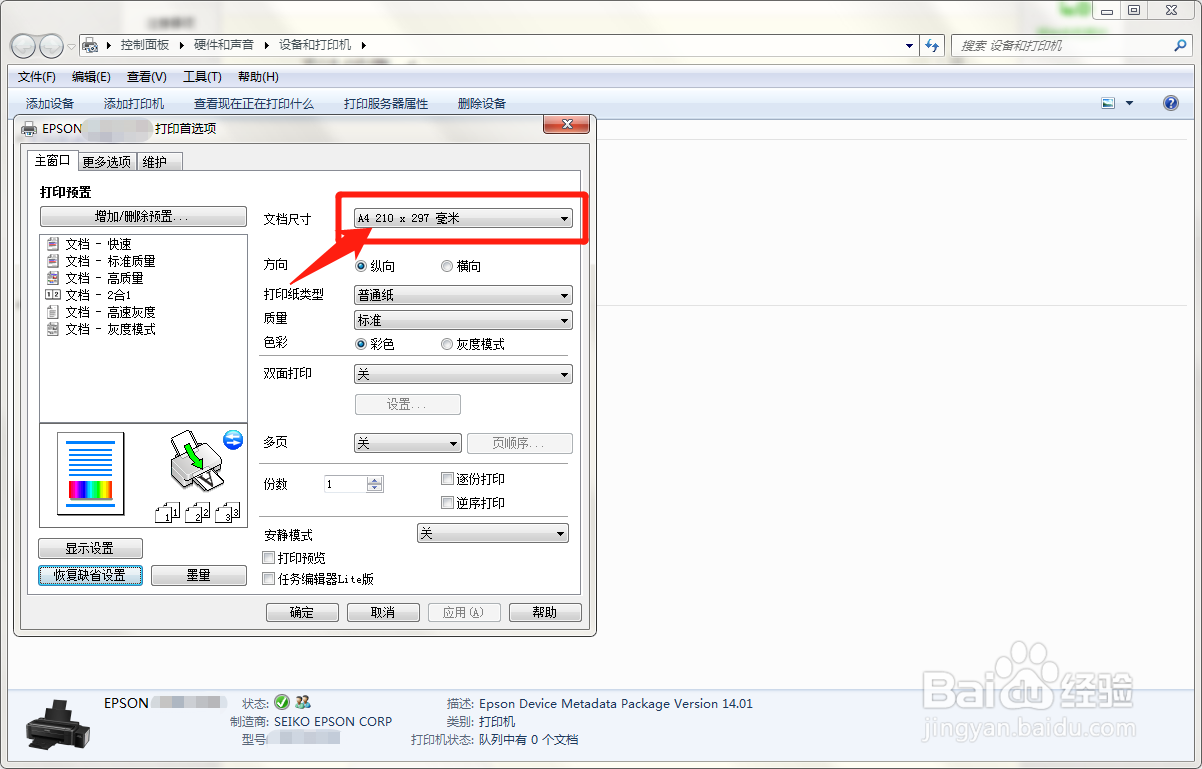Click the 显示设置 button
The height and width of the screenshot is (769, 1202).
[90, 548]
